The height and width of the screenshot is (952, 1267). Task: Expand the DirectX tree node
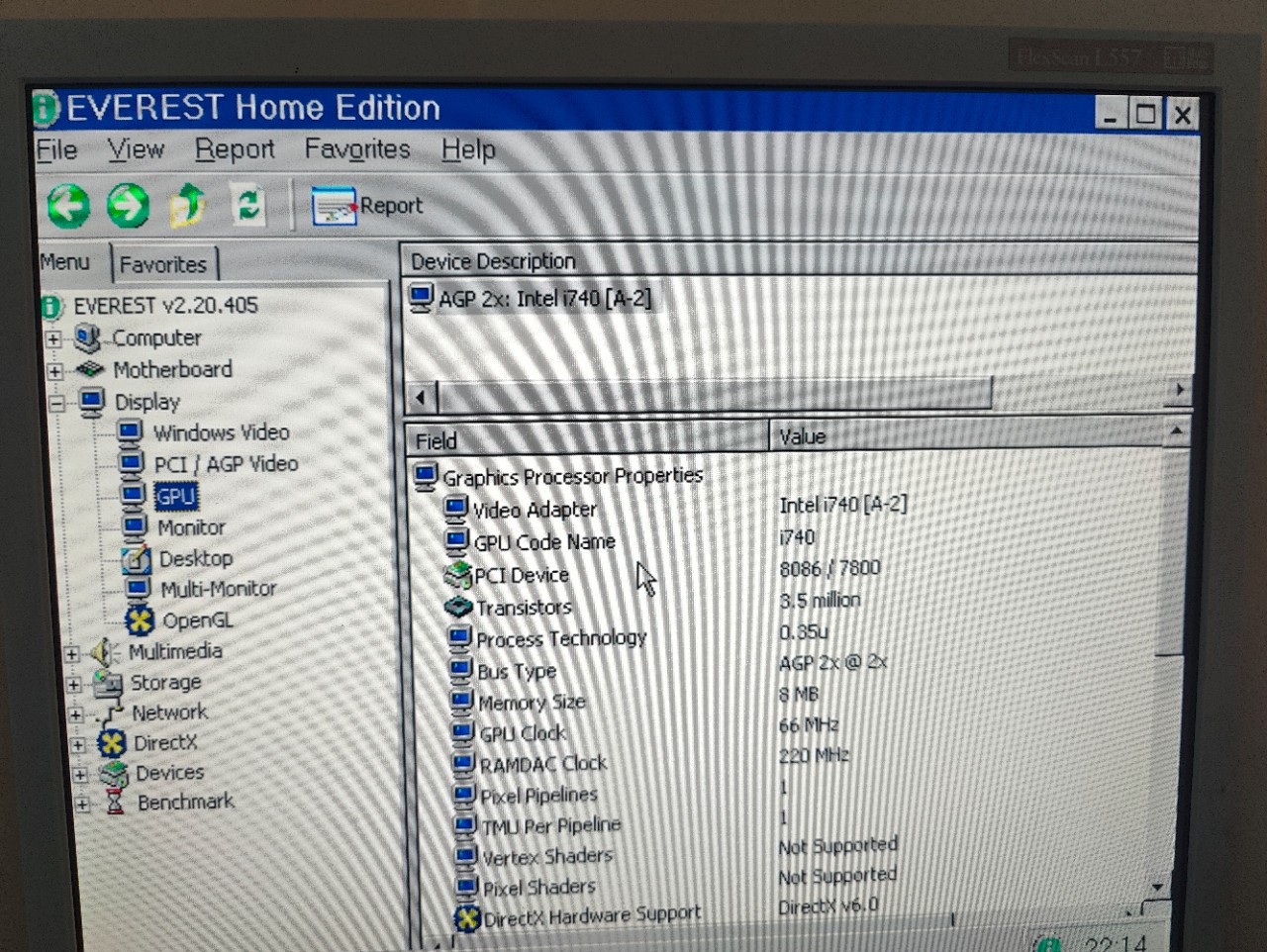click(x=79, y=744)
